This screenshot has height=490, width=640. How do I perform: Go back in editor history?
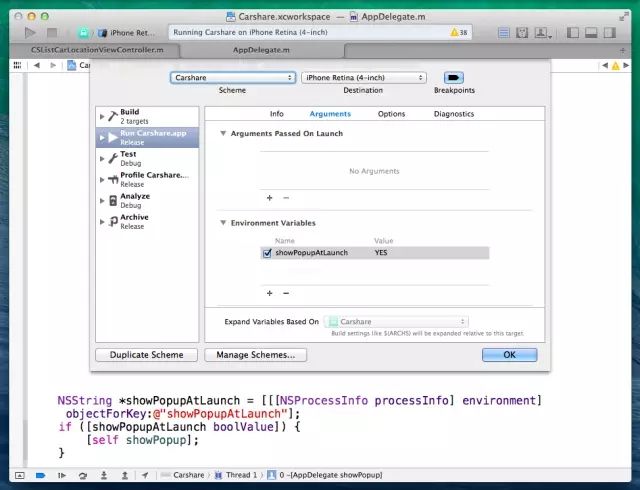pos(37,65)
